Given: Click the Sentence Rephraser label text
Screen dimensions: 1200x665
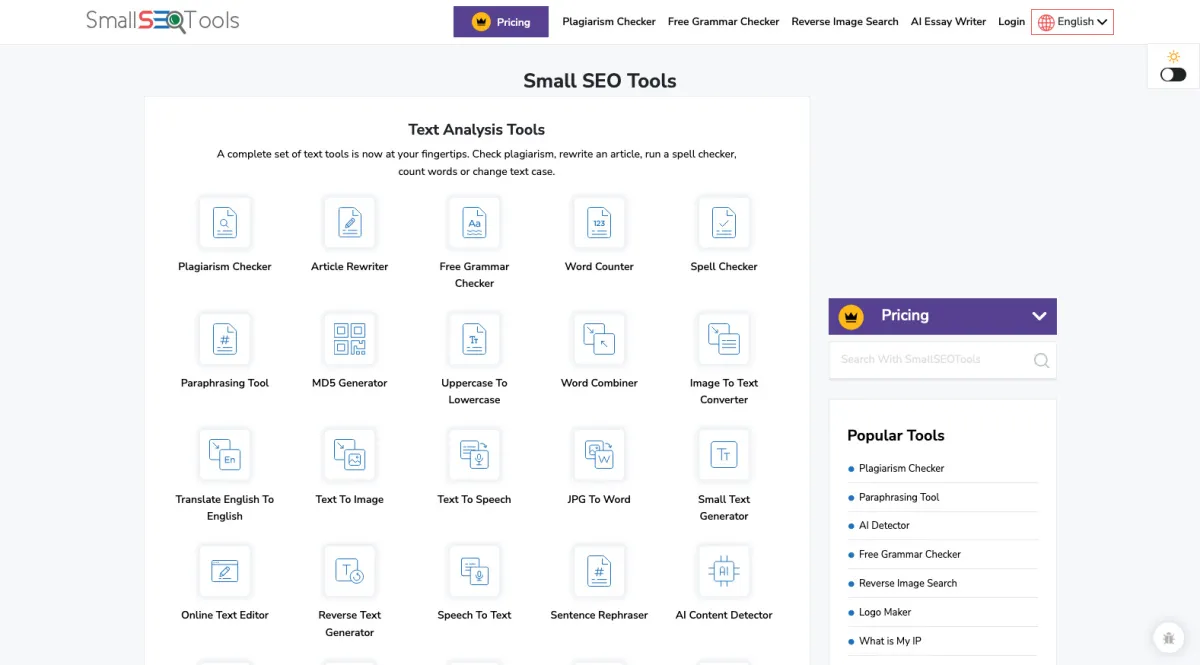Looking at the screenshot, I should point(599,615).
